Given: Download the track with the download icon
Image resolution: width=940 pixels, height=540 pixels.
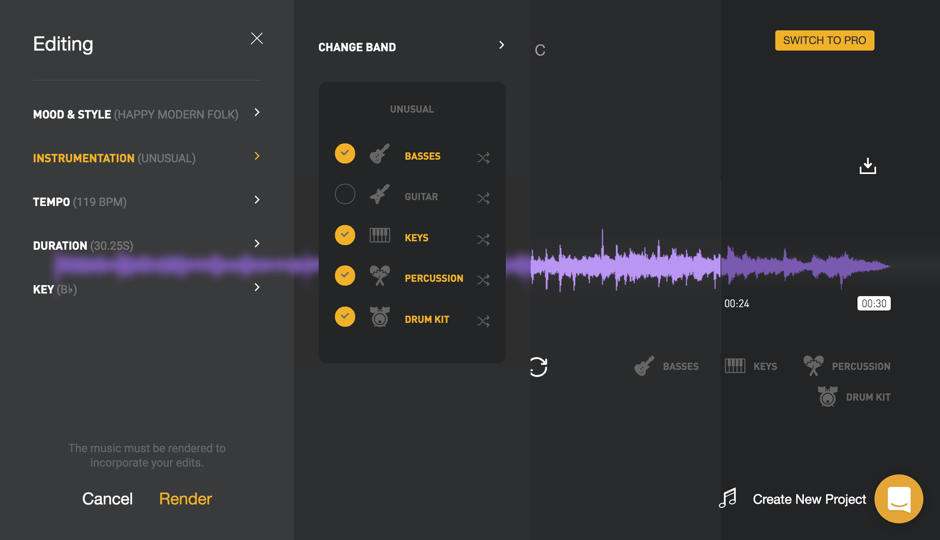Looking at the screenshot, I should pyautogui.click(x=867, y=166).
